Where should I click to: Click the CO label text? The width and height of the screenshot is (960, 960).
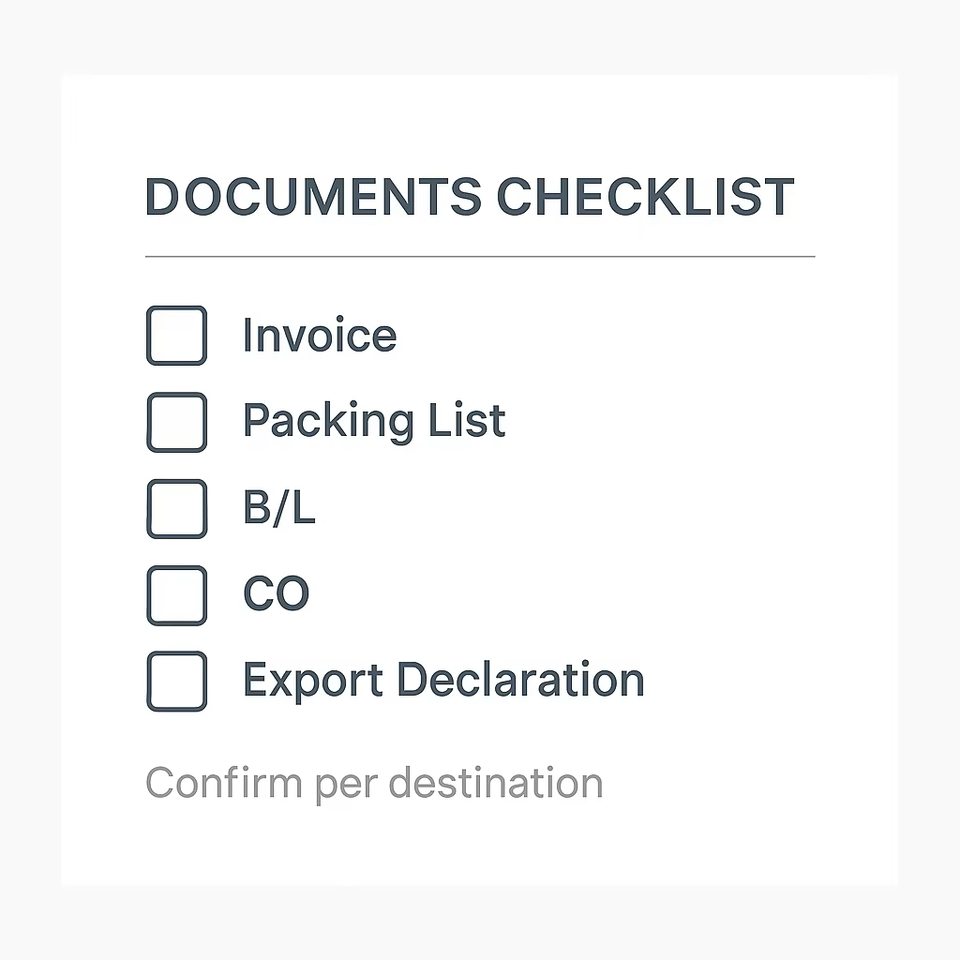(276, 595)
